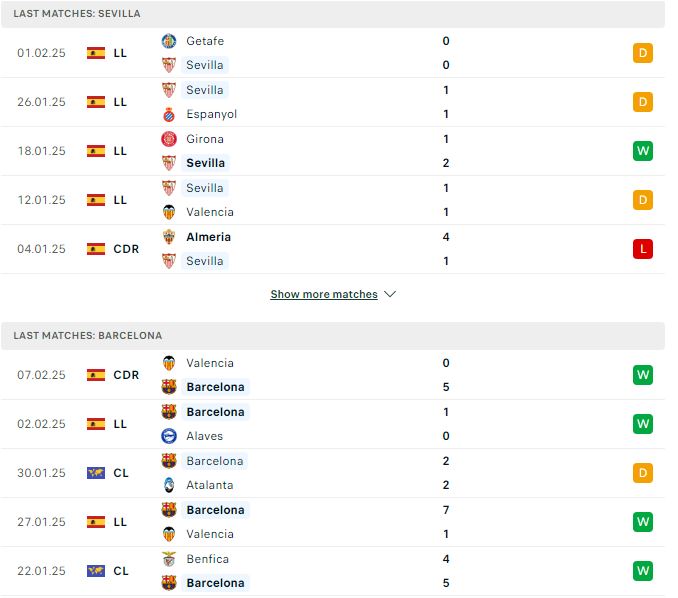Click the red L badge for Almeria match
678x598 pixels.
tap(643, 249)
